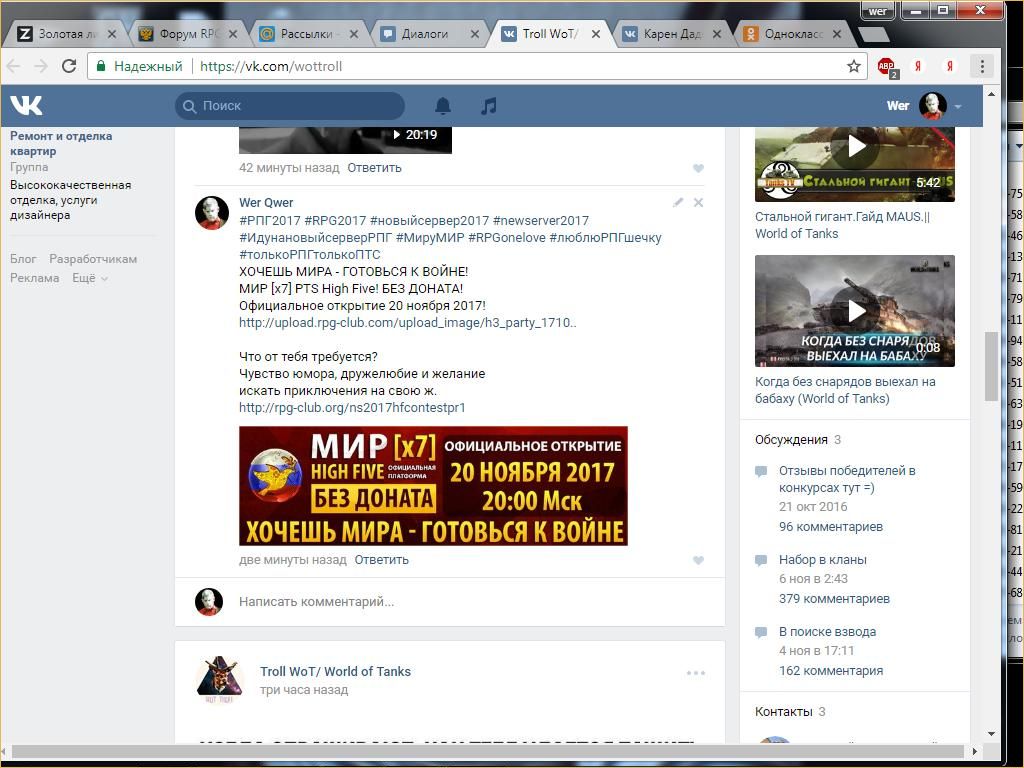The width and height of the screenshot is (1024, 768).
Task: Open Блог footer link
Action: coord(23,259)
